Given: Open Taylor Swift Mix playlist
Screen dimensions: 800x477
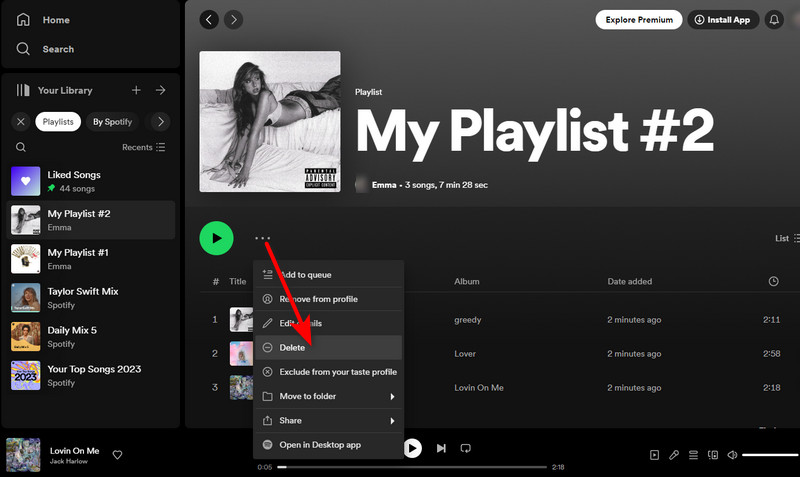Looking at the screenshot, I should coord(91,297).
